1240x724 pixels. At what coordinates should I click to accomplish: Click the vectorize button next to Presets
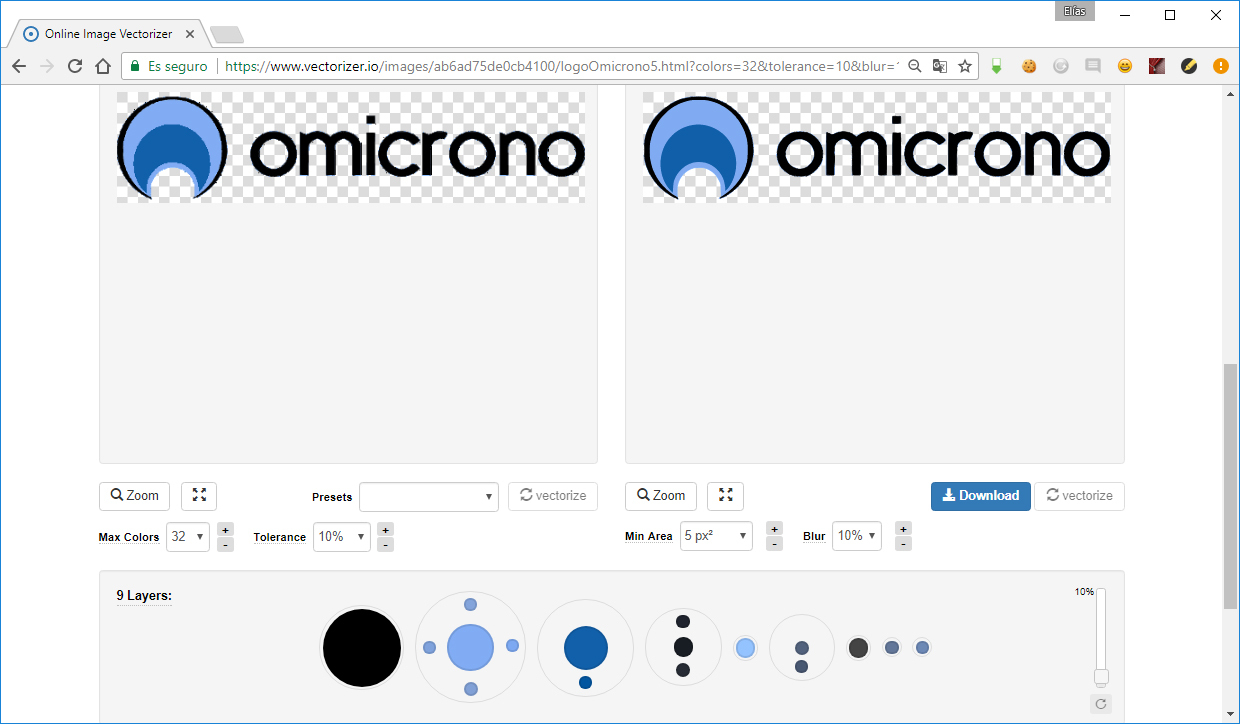pyautogui.click(x=553, y=496)
